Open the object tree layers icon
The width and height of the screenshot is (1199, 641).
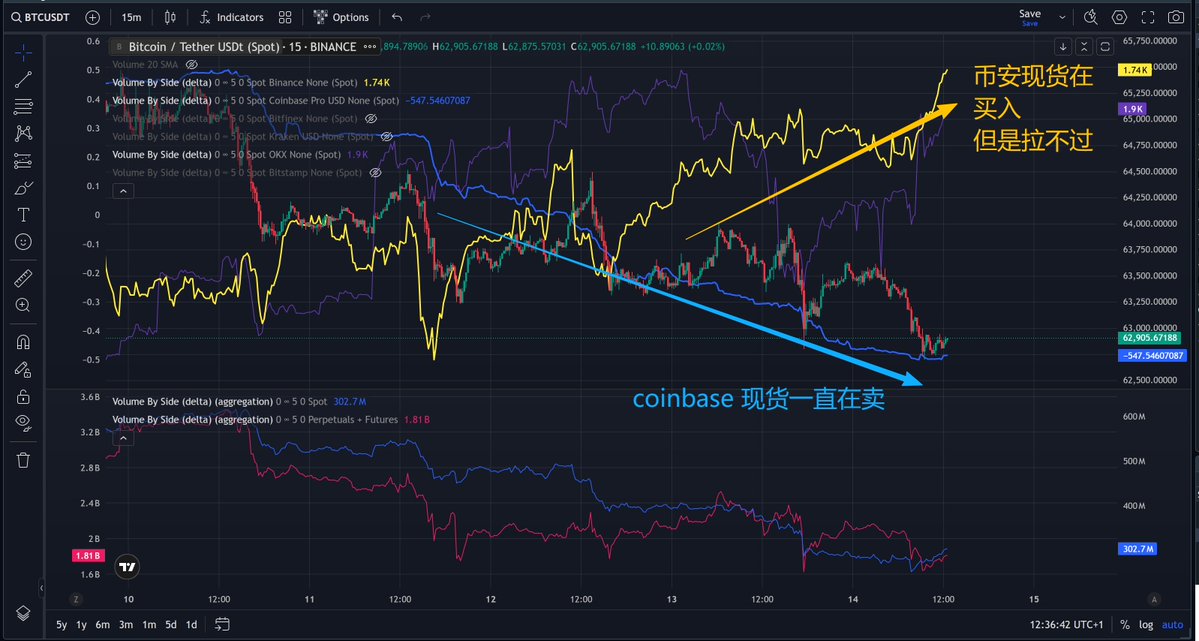[x=23, y=613]
